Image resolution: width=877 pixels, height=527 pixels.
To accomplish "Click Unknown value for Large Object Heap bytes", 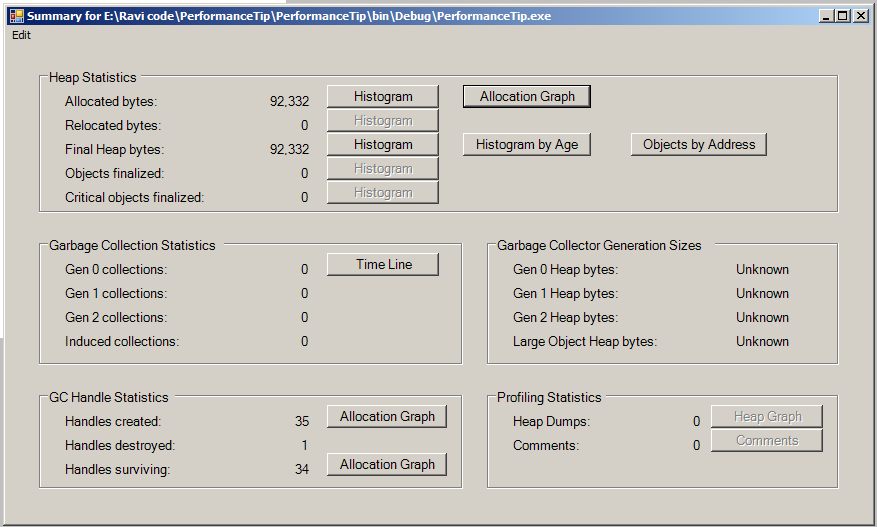I will click(762, 341).
